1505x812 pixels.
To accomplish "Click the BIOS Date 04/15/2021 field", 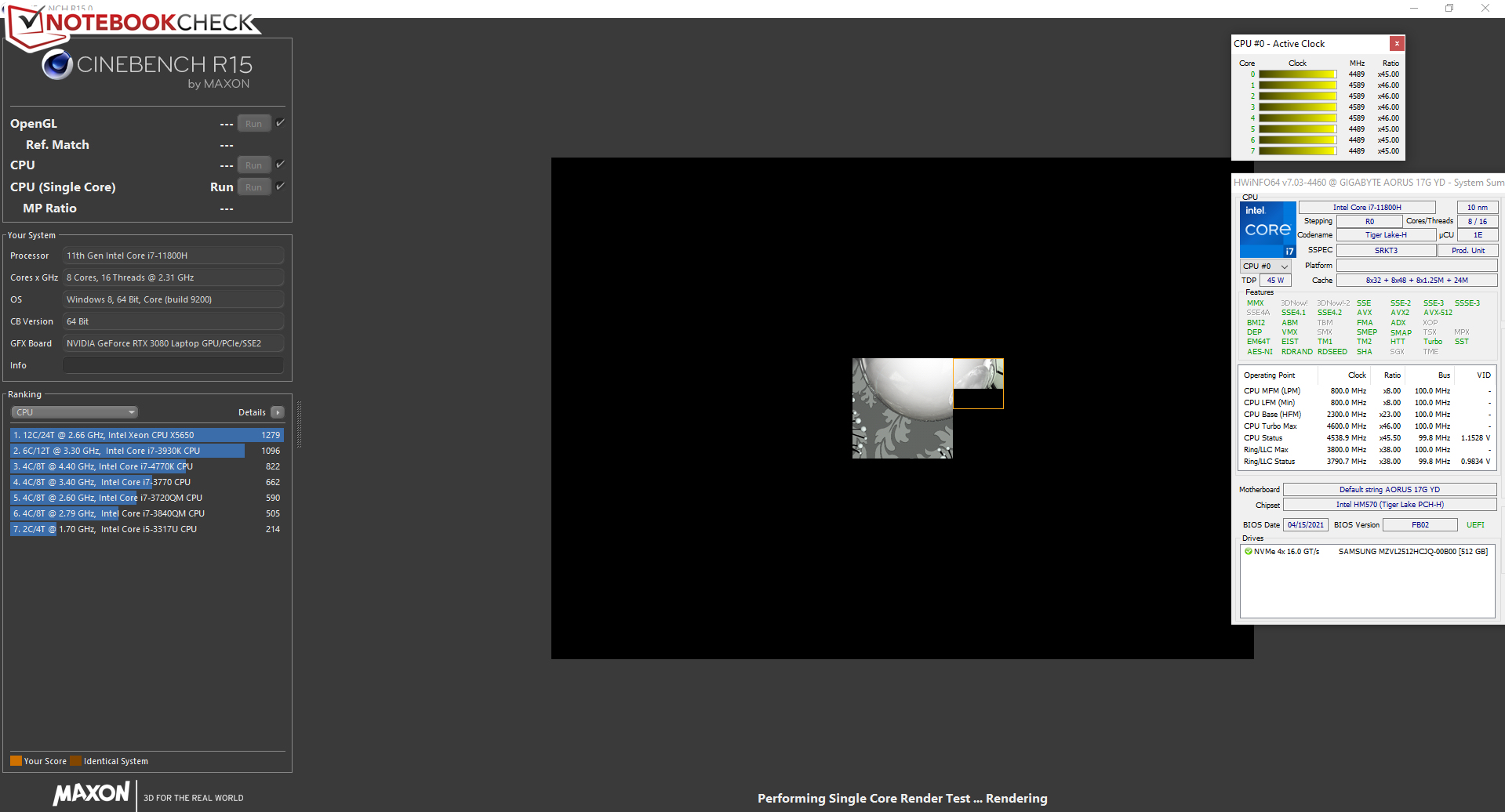I will (1306, 525).
